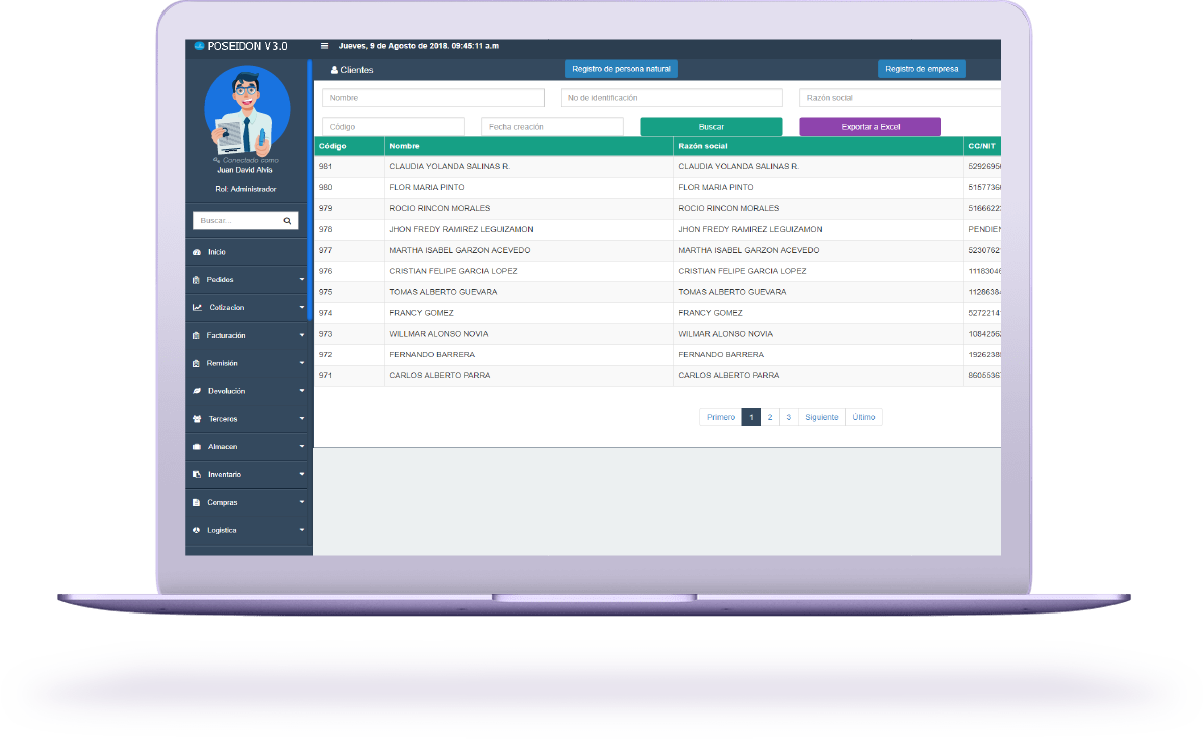1204x739 pixels.
Task: Open Registro de persona natural
Action: 621,69
